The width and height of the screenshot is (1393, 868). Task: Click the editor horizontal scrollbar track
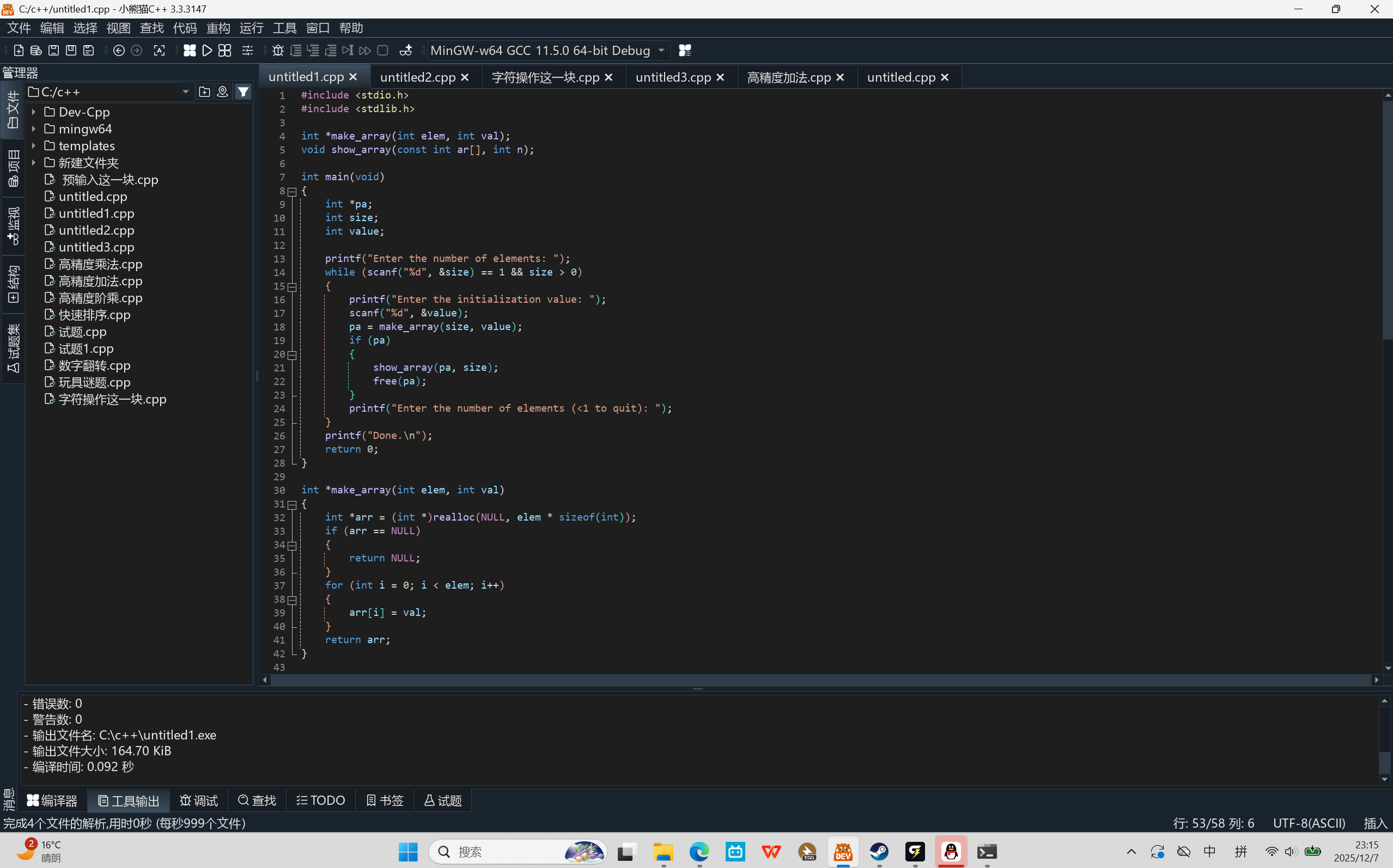pyautogui.click(x=804, y=680)
